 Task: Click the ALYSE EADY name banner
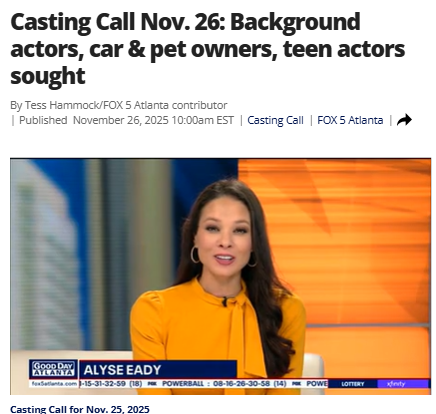158,370
